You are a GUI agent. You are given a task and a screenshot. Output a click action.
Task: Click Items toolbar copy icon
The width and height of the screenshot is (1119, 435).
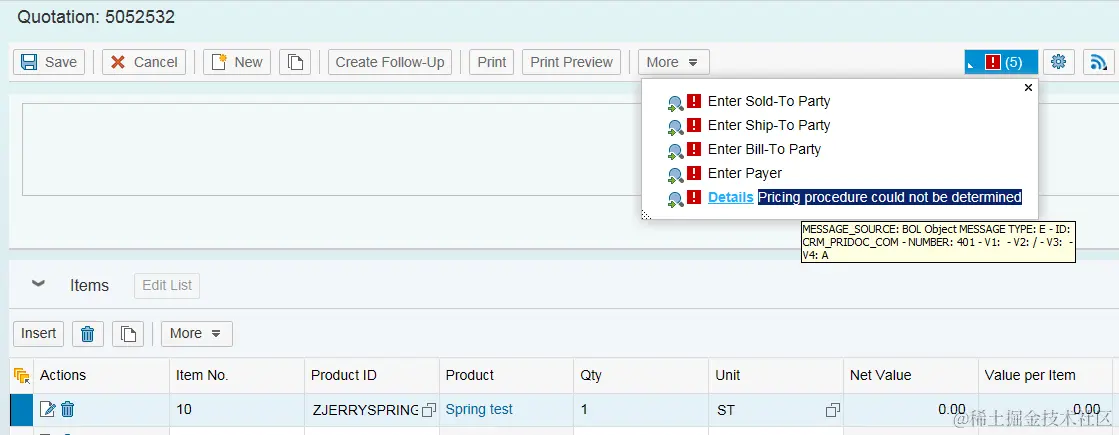(128, 333)
